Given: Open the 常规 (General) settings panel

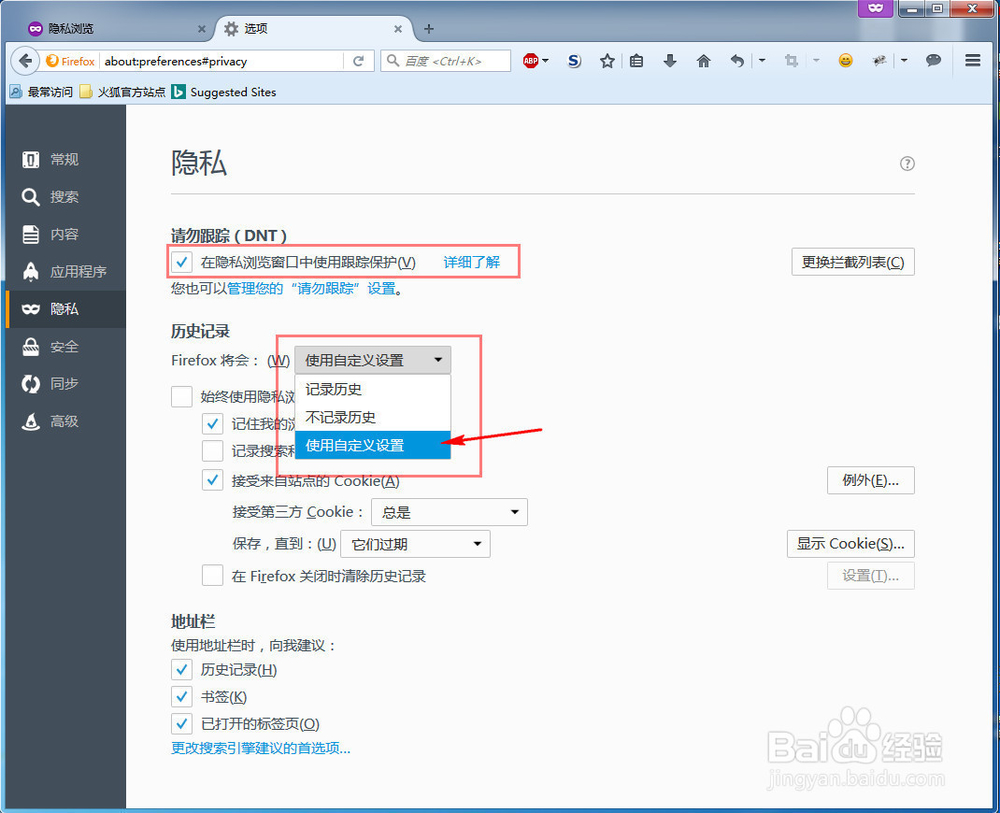Looking at the screenshot, I should [62, 159].
